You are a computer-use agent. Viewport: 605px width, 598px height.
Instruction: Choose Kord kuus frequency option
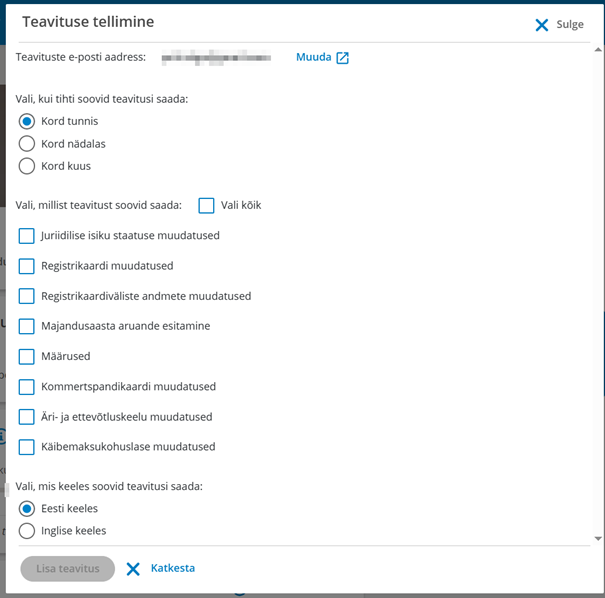coord(27,166)
